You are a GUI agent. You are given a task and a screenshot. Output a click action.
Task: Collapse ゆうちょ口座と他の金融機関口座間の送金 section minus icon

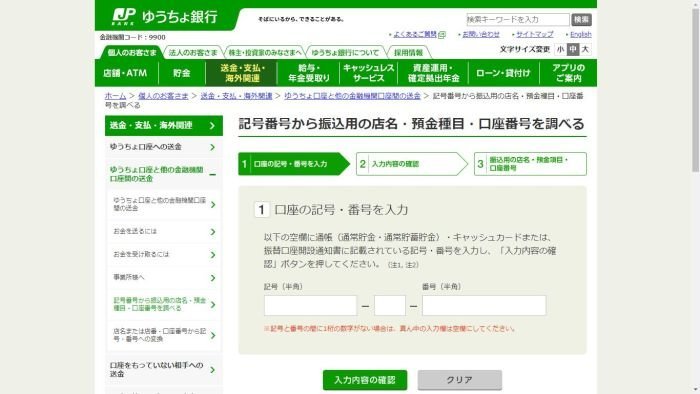coord(212,174)
